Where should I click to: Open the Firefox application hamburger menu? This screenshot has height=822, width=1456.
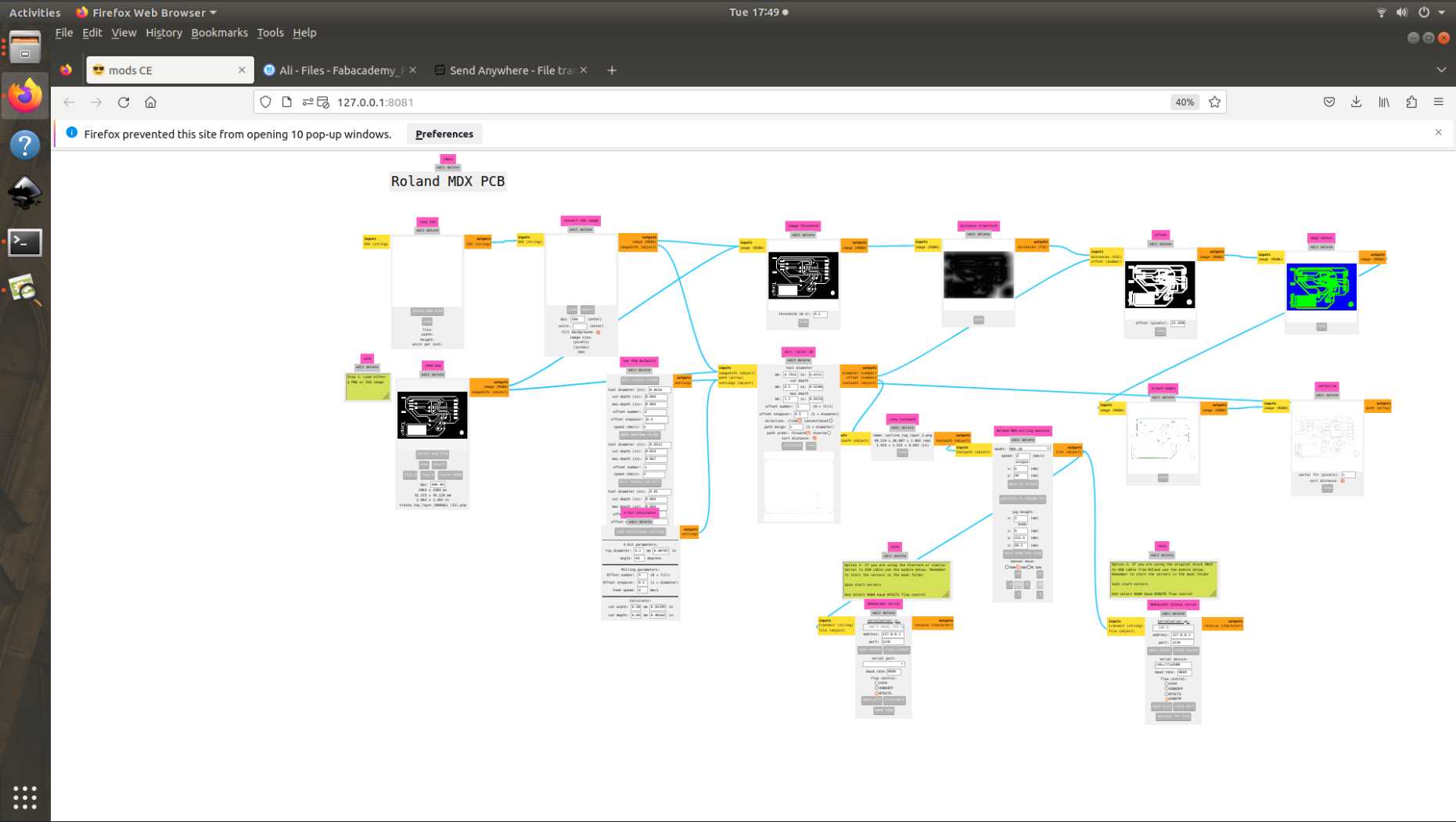[1439, 102]
